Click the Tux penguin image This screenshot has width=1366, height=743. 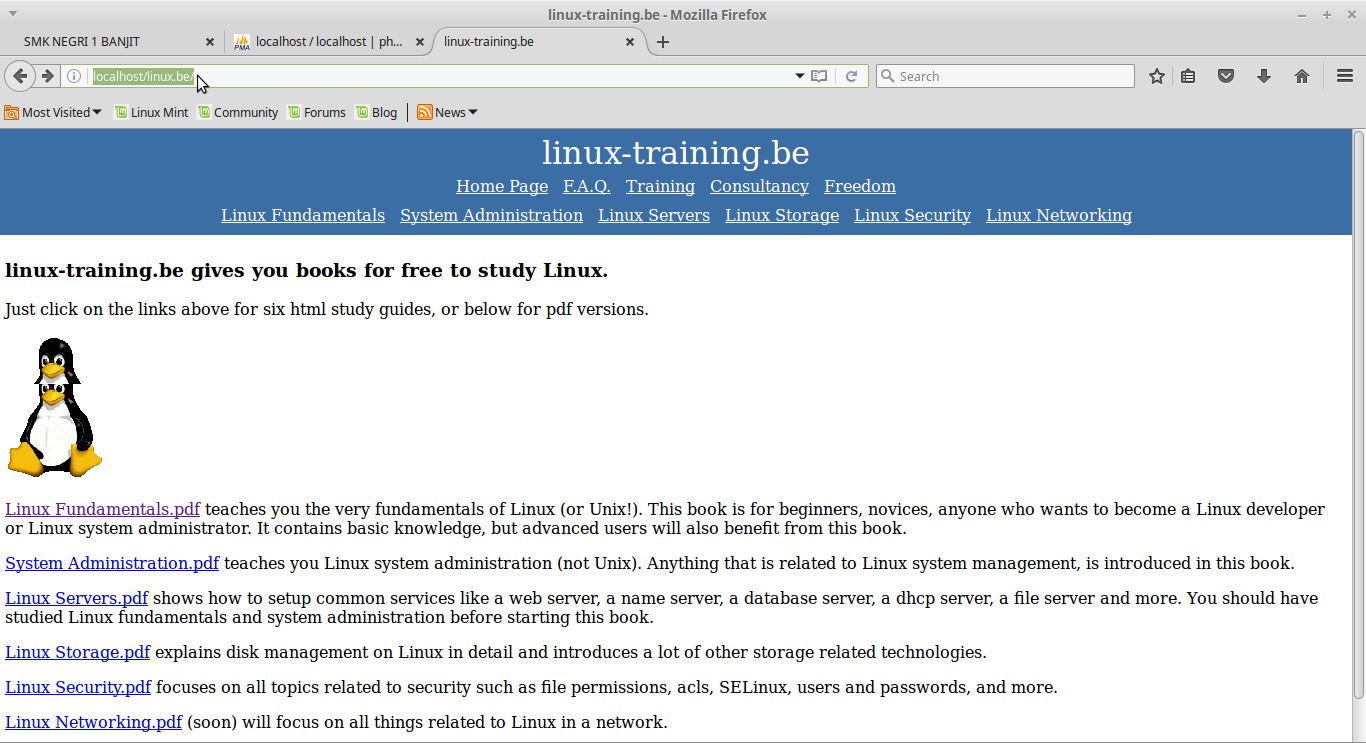tap(55, 407)
